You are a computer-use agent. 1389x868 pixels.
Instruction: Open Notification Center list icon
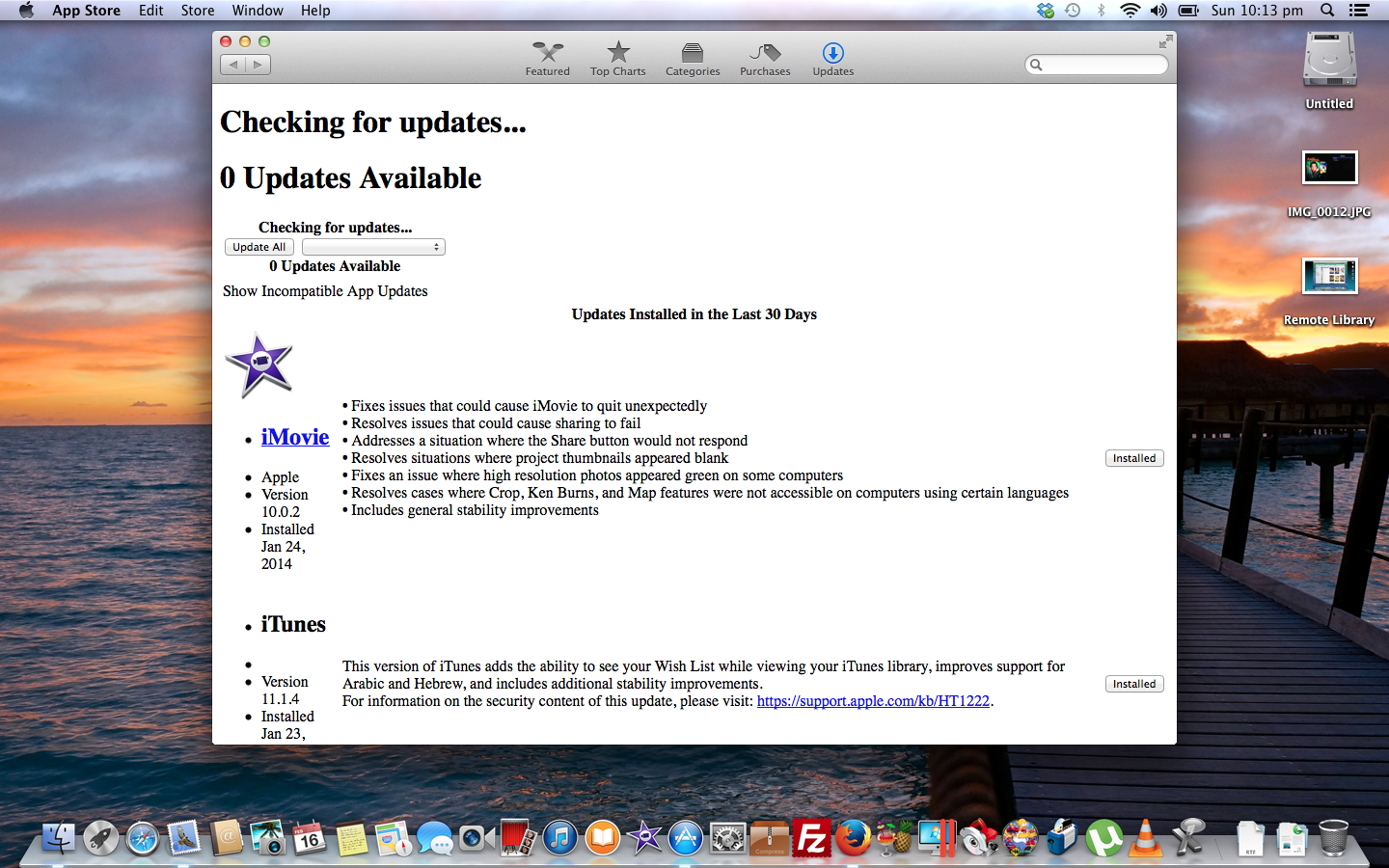(1359, 11)
